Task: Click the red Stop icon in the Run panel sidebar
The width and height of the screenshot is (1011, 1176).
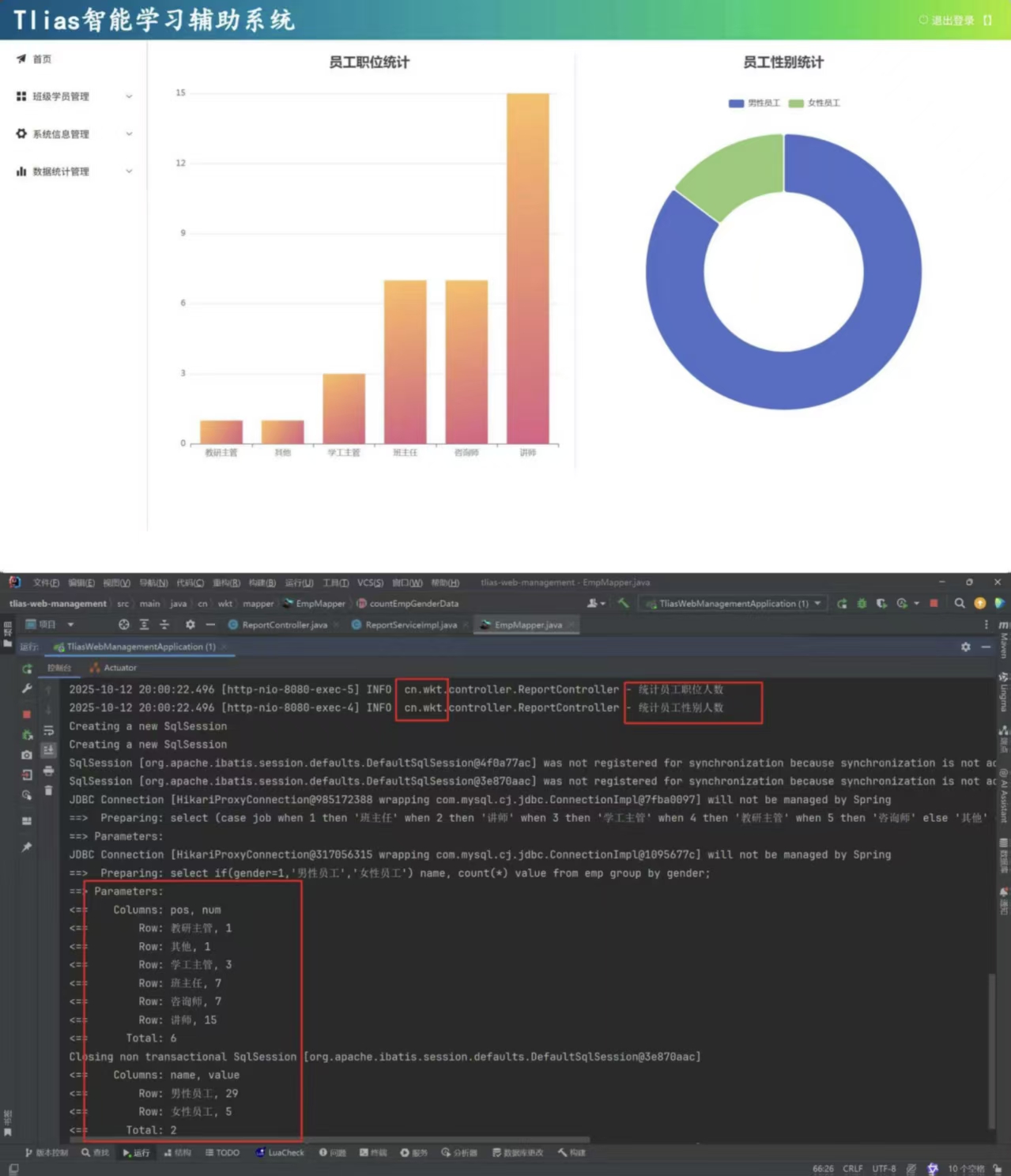Action: 27,714
